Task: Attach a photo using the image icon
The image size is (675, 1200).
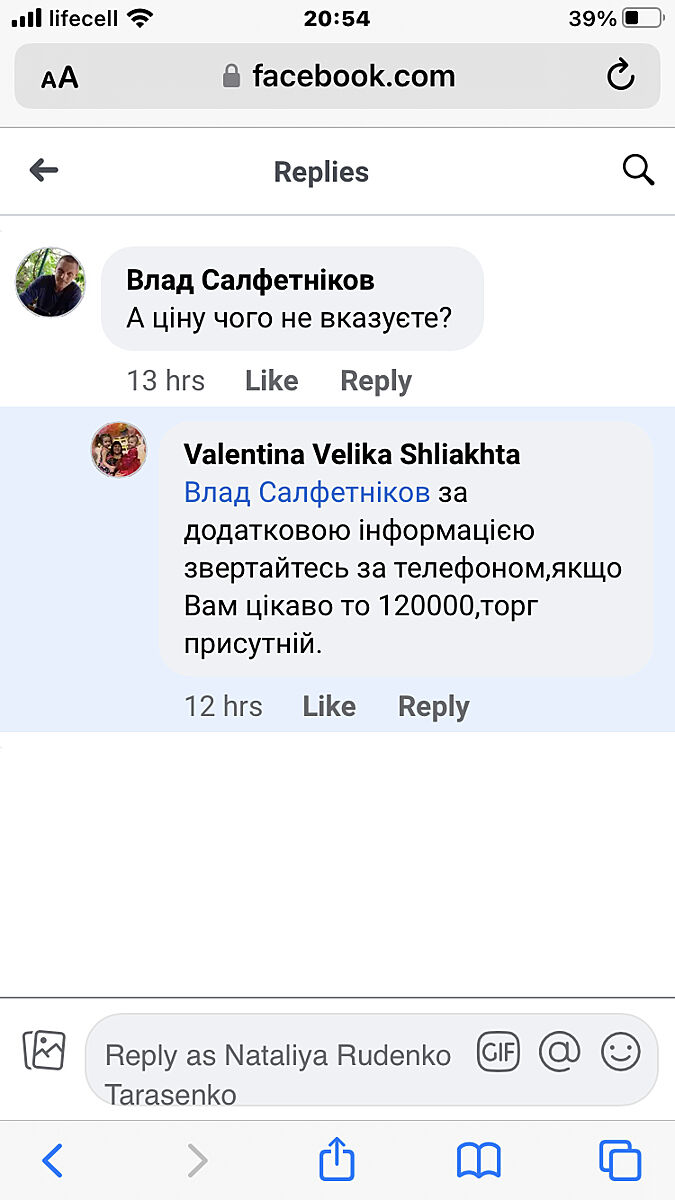Action: point(44,1050)
